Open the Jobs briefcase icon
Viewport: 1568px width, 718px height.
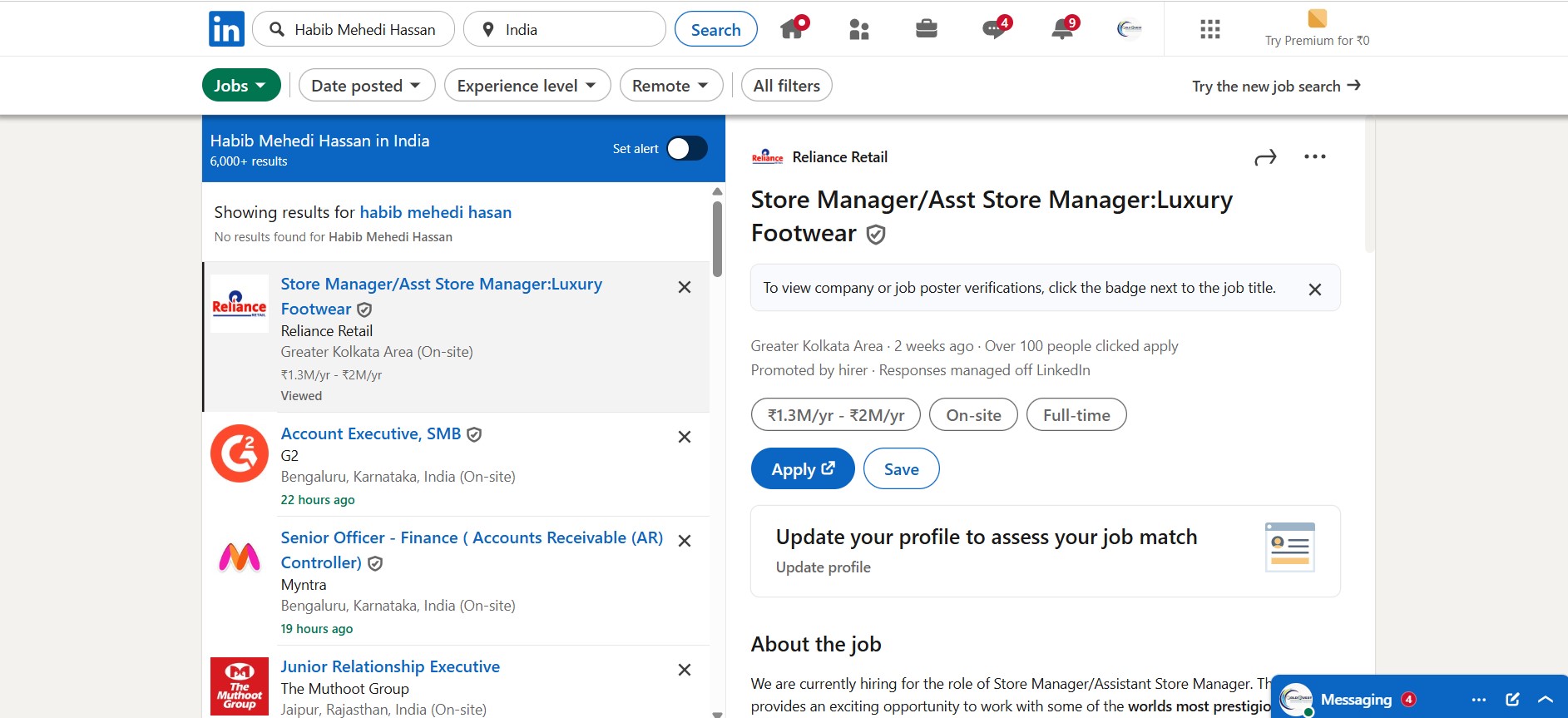coord(926,30)
